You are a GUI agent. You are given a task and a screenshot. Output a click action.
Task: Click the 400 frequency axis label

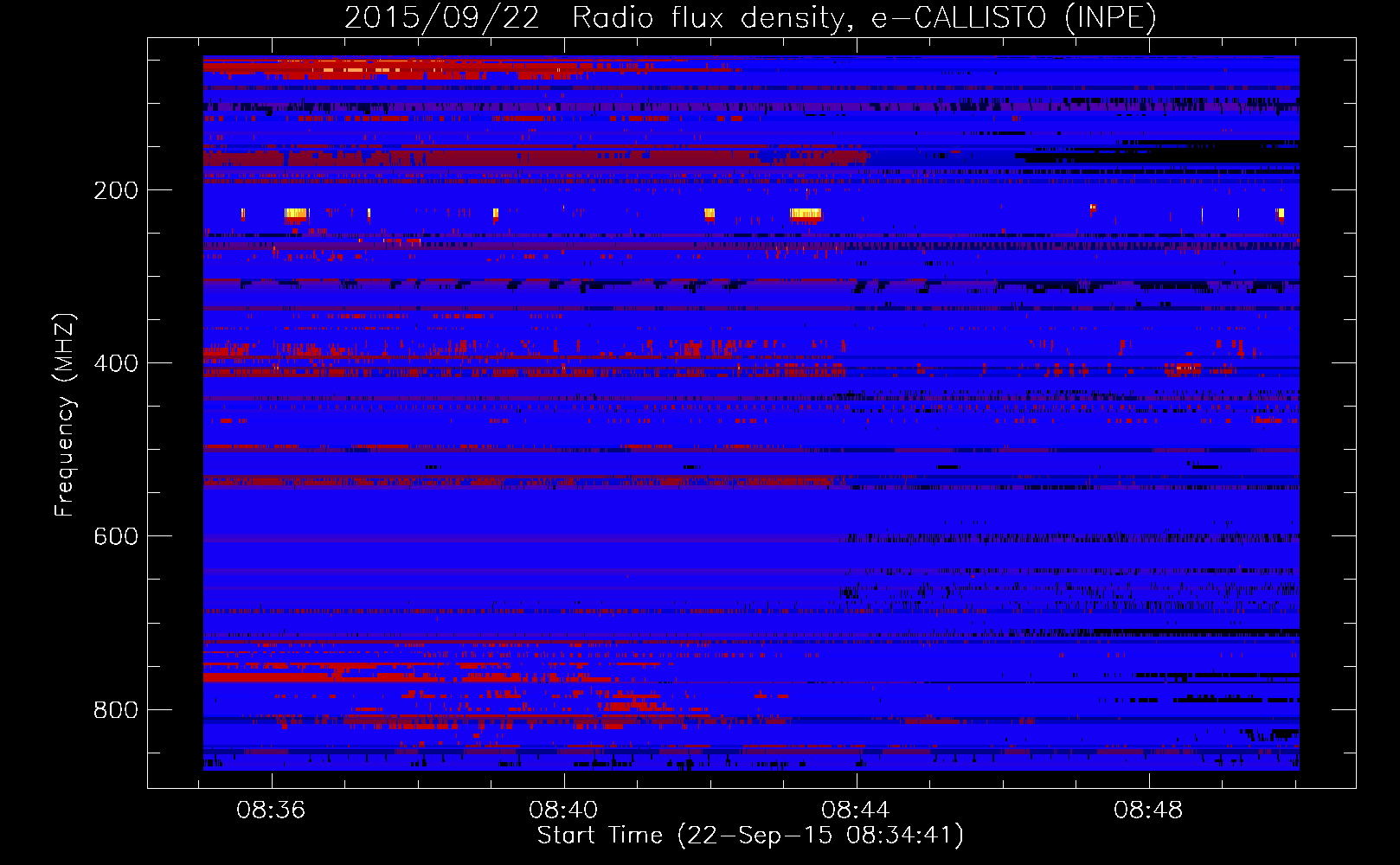[x=116, y=363]
